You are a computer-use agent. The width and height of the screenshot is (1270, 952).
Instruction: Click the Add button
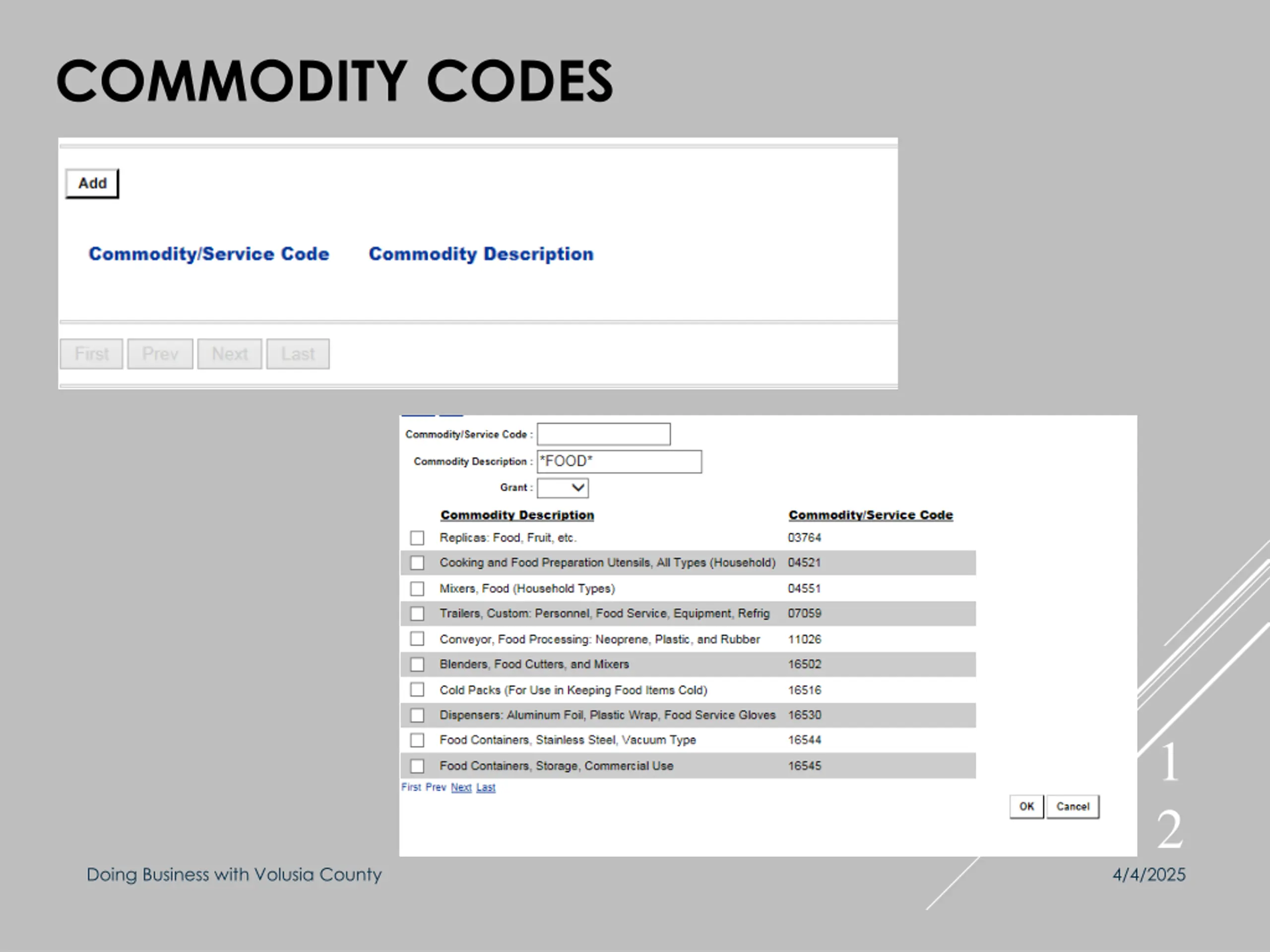pyautogui.click(x=92, y=183)
